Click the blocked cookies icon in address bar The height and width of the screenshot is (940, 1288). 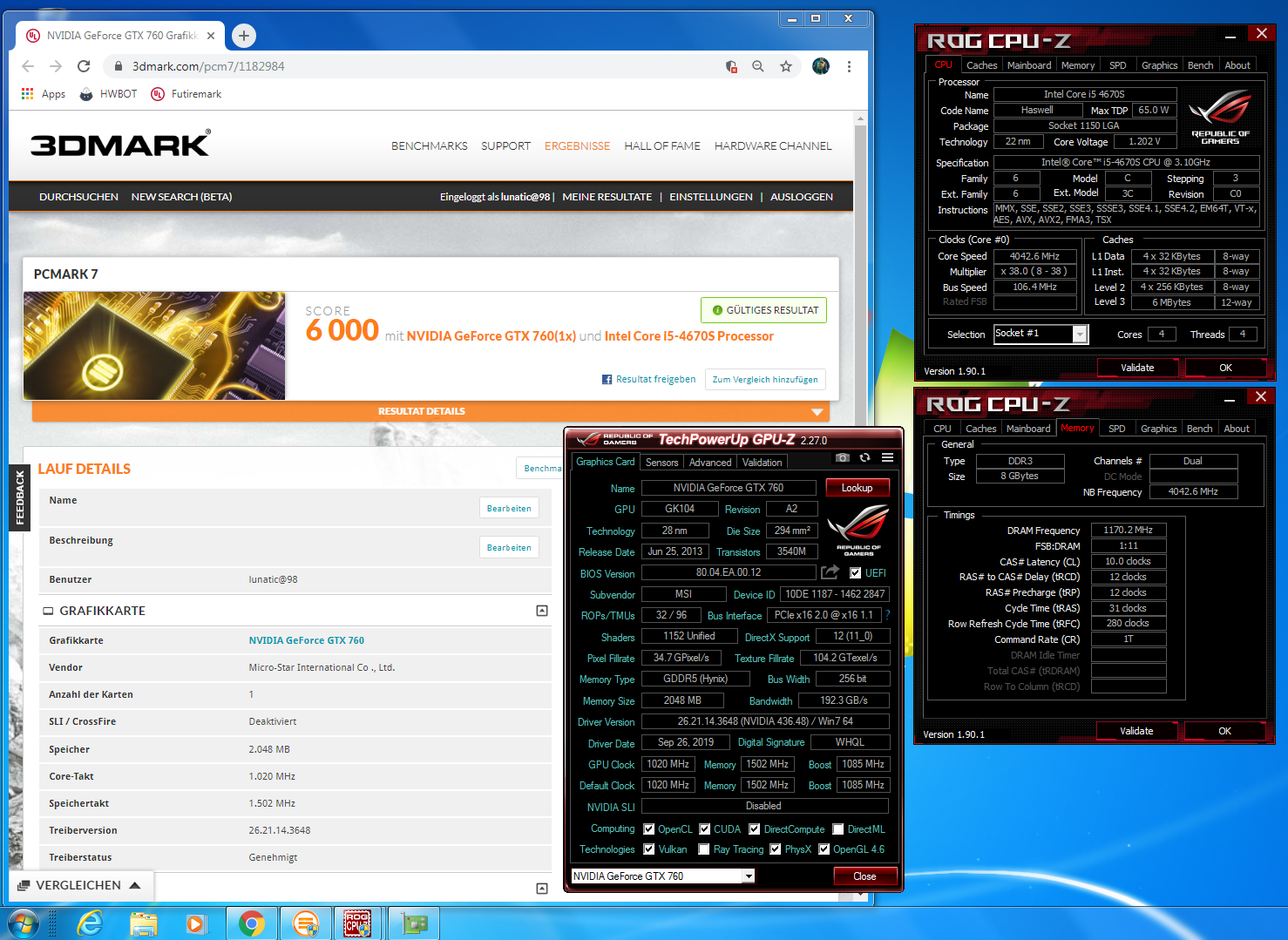coord(731,66)
